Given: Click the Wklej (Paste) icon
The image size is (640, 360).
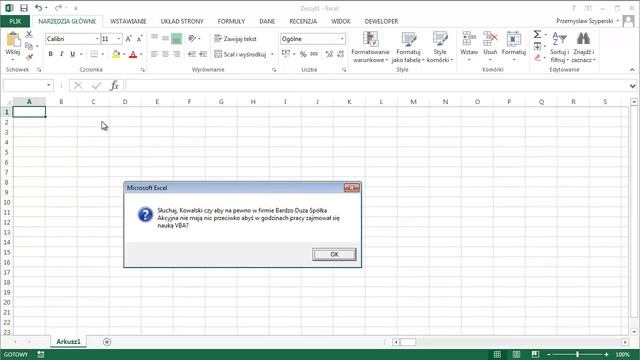Looking at the screenshot, I should coord(13,40).
